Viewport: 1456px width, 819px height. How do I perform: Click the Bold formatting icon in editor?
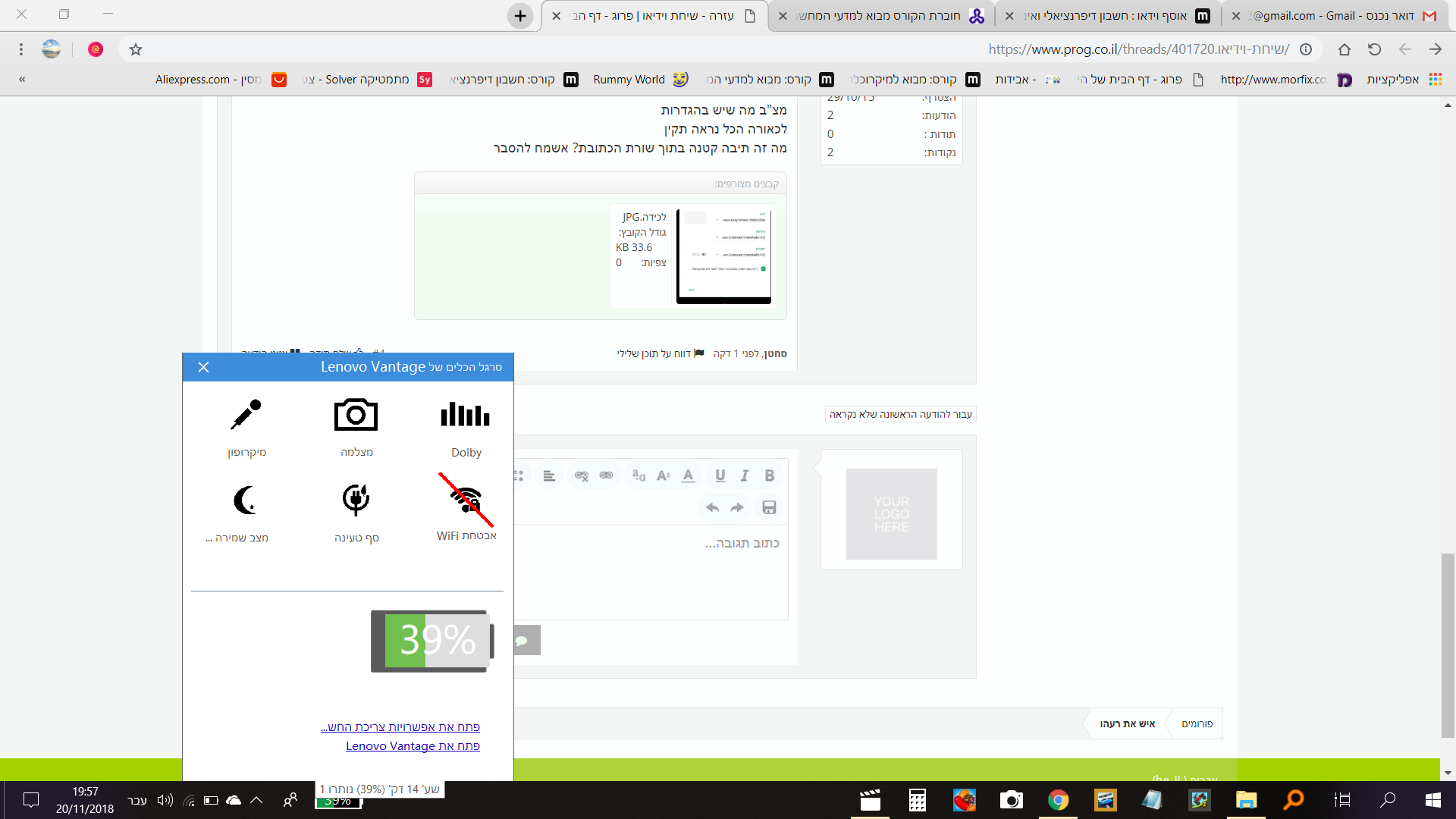(769, 475)
